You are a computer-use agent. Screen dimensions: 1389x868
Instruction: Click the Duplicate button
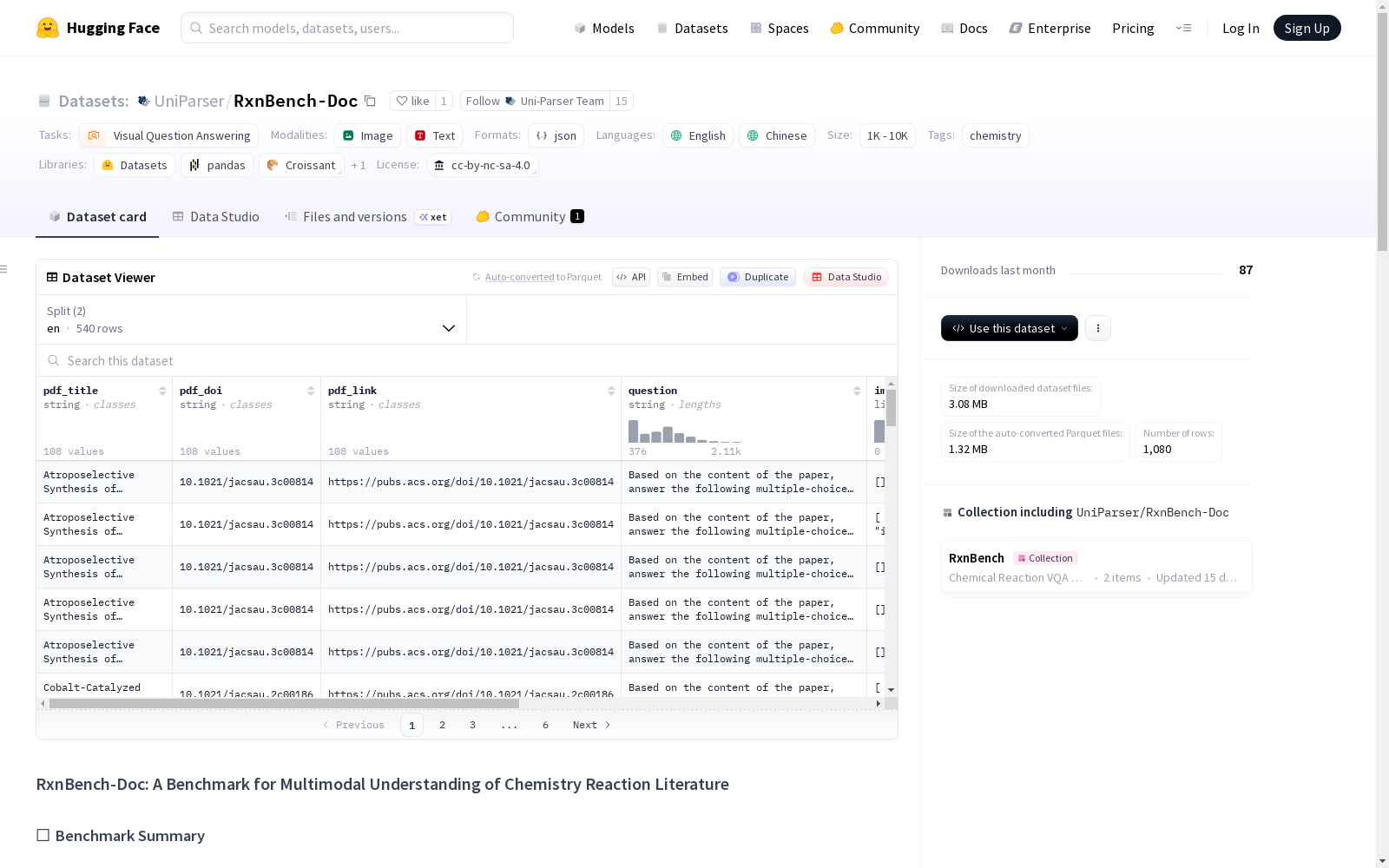758,277
